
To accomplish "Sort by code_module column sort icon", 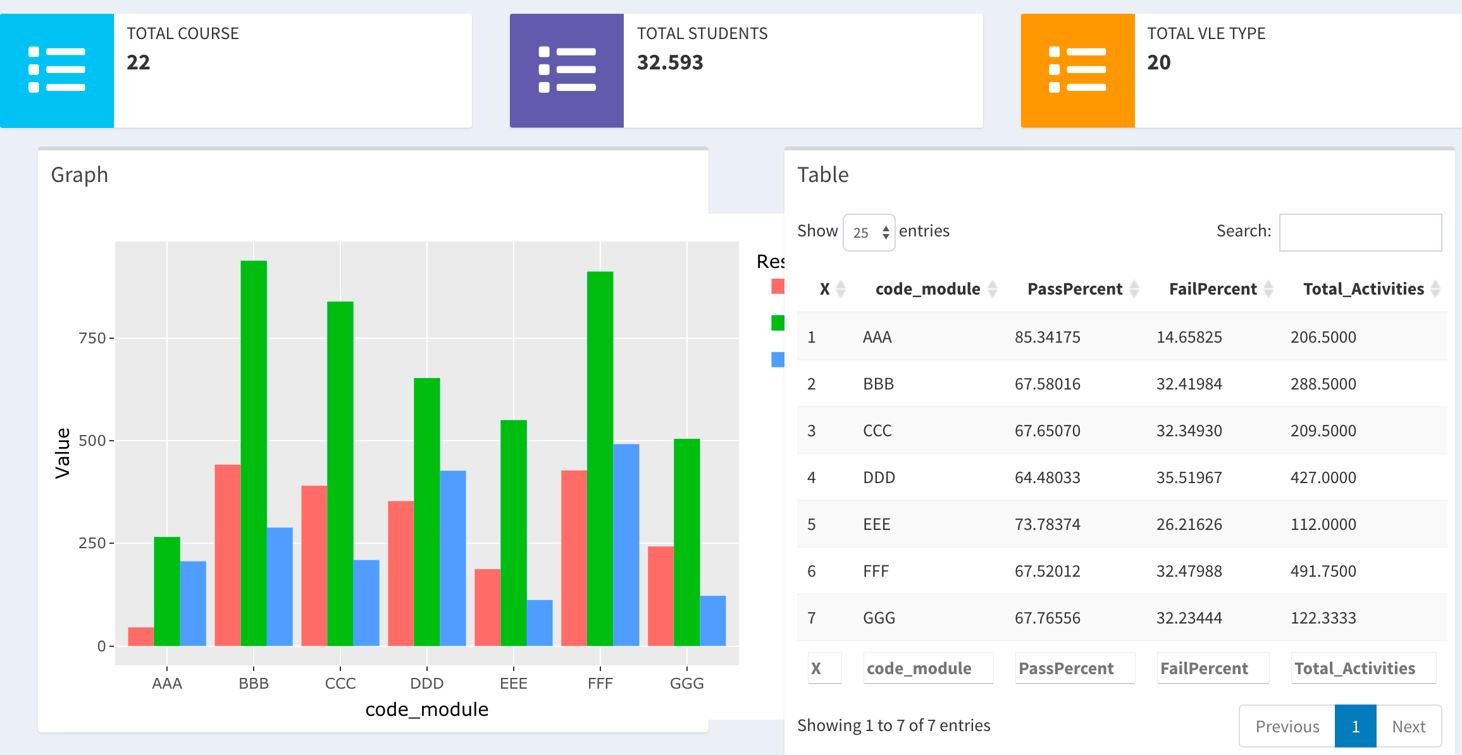I will click(x=992, y=289).
